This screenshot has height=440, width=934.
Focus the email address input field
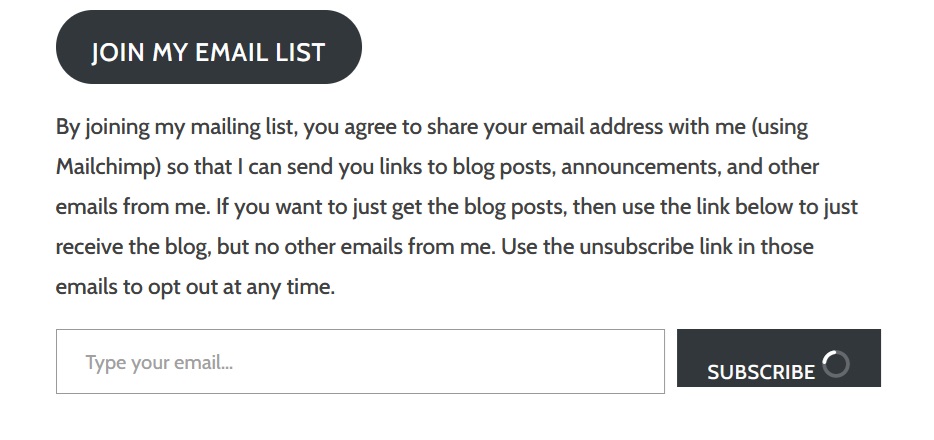coord(360,362)
